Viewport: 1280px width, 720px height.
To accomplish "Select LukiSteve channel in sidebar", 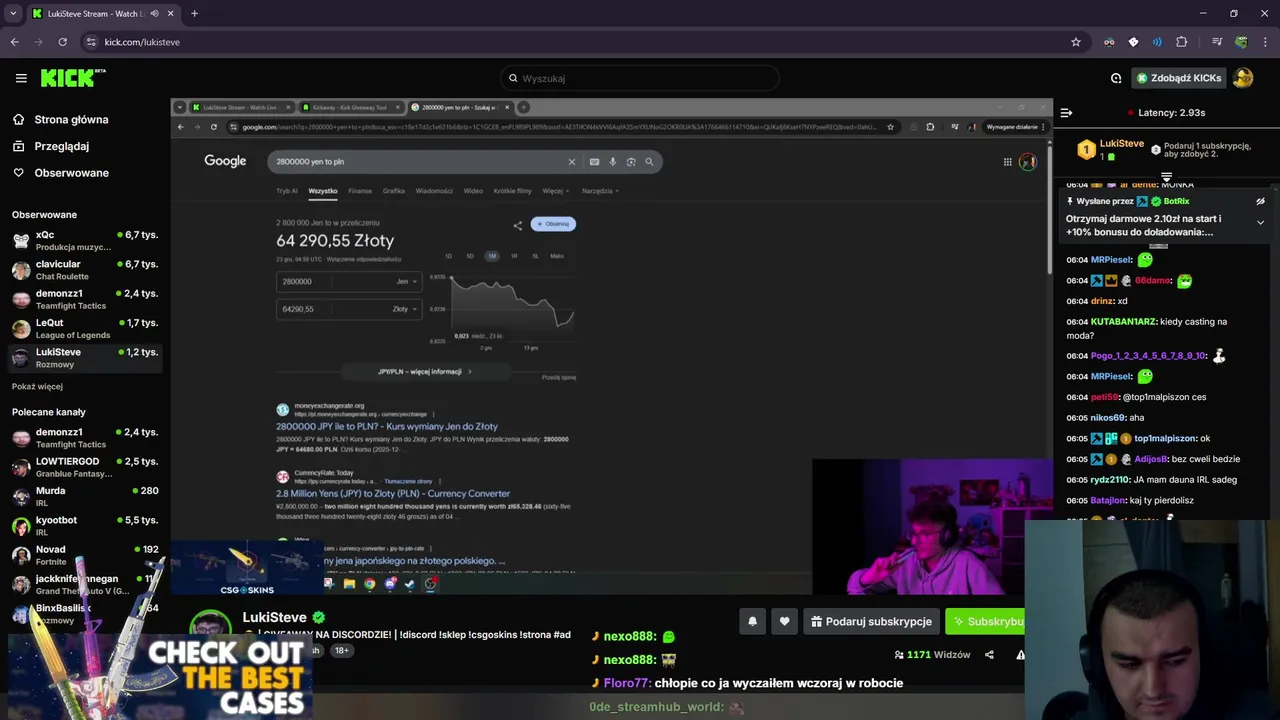I will pyautogui.click(x=85, y=358).
